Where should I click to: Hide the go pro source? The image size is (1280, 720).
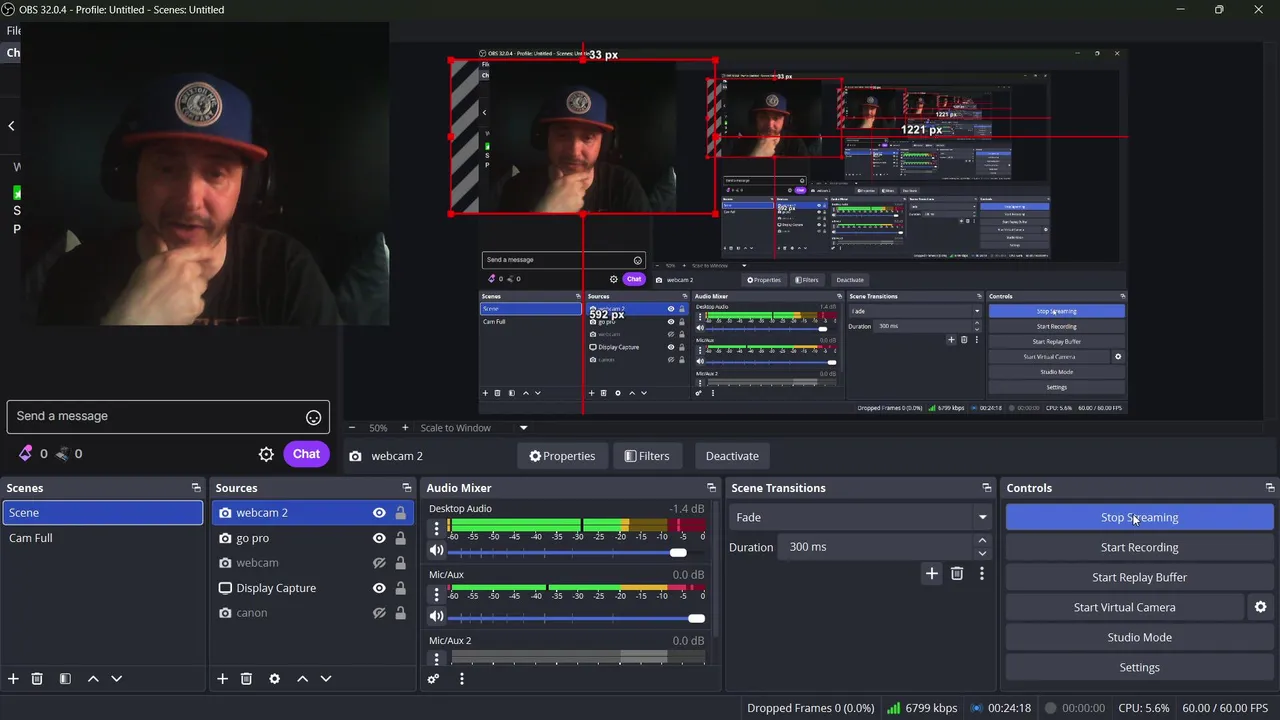(379, 538)
